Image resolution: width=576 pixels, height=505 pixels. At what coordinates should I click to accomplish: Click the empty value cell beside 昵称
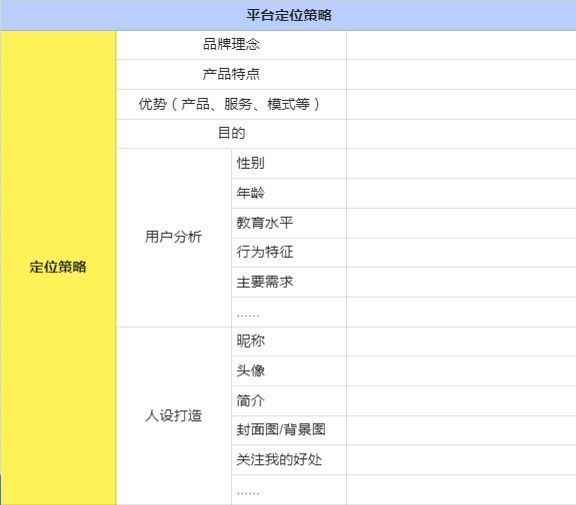point(461,341)
